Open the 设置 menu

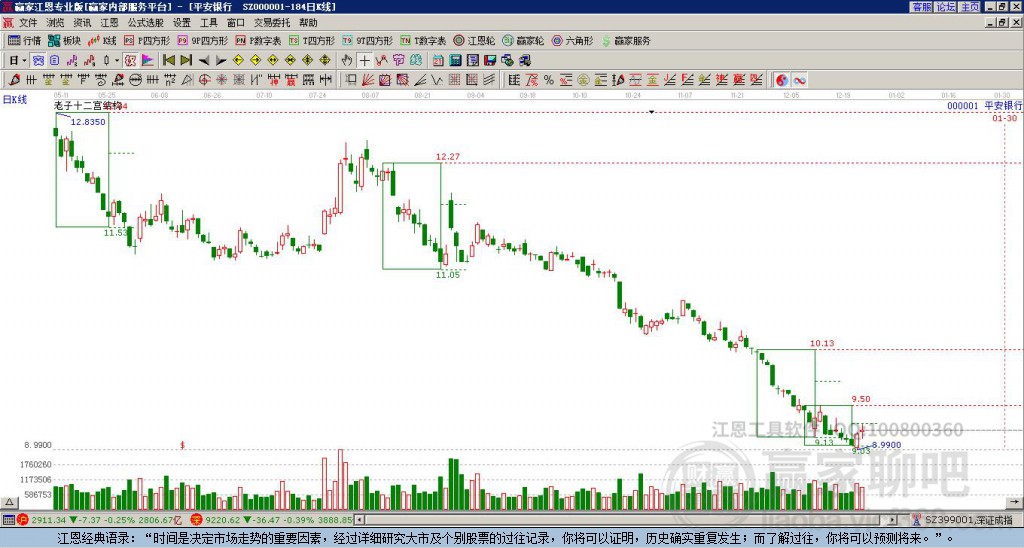[182, 23]
